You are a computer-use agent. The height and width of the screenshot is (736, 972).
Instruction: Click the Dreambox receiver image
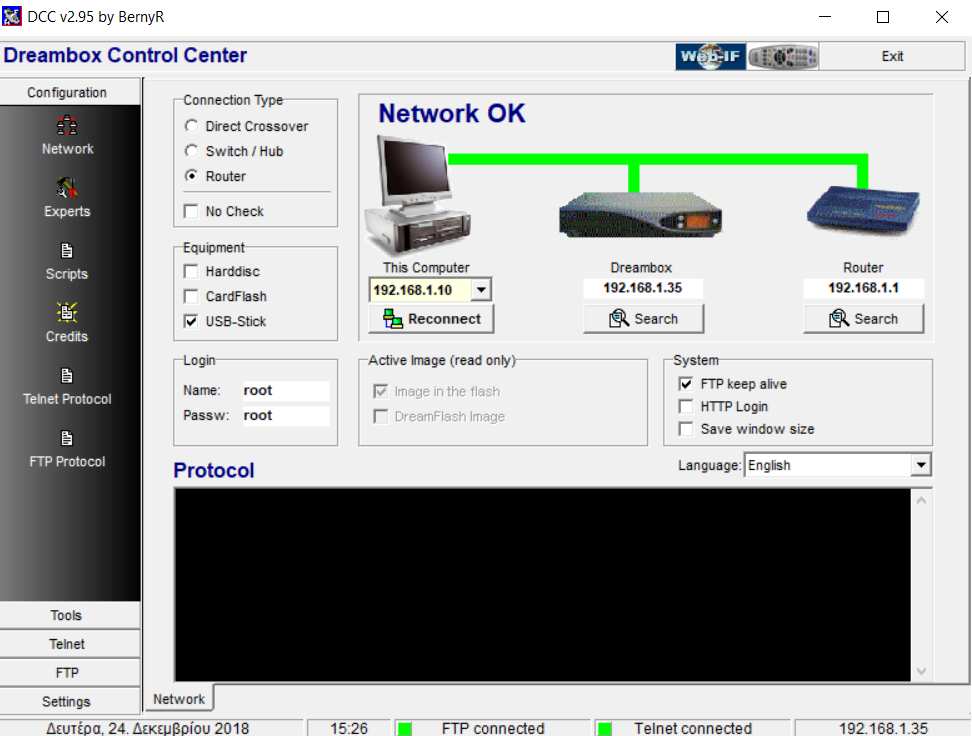pos(640,215)
